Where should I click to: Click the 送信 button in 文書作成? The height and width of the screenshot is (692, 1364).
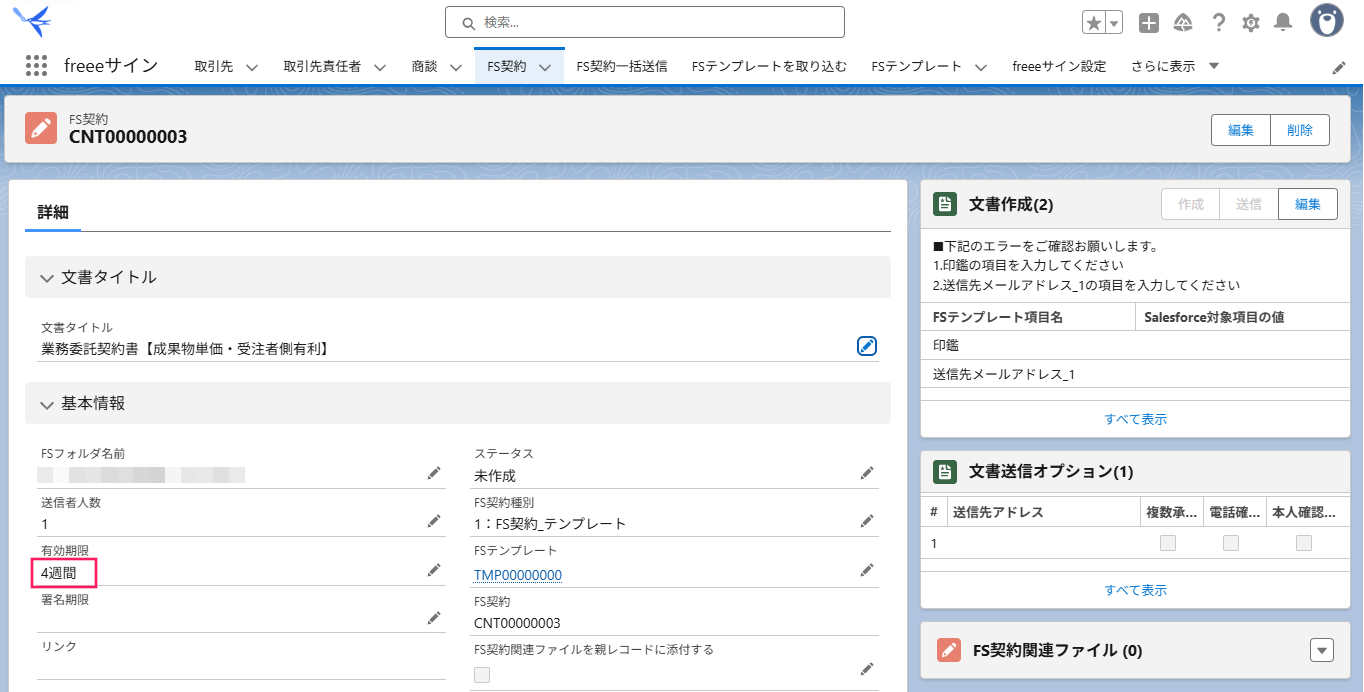coord(1249,204)
